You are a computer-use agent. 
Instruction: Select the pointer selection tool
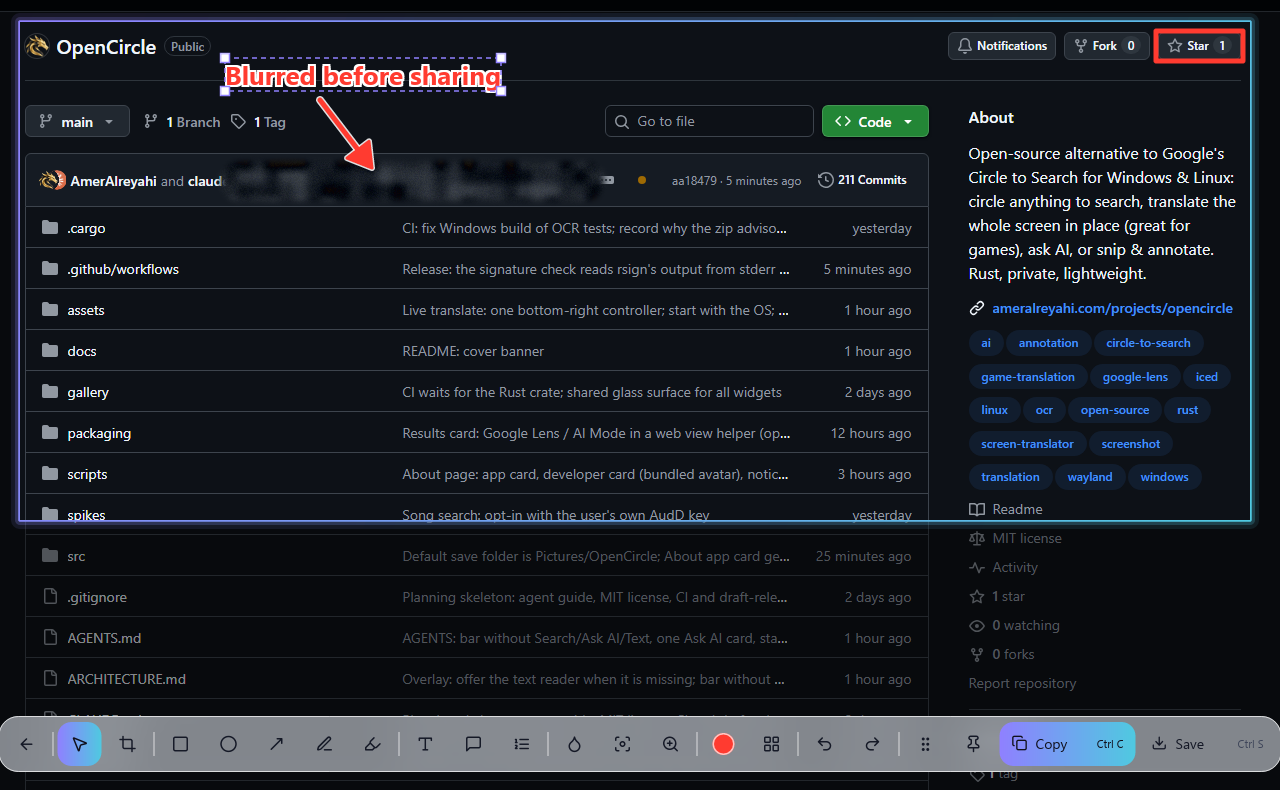[x=80, y=744]
